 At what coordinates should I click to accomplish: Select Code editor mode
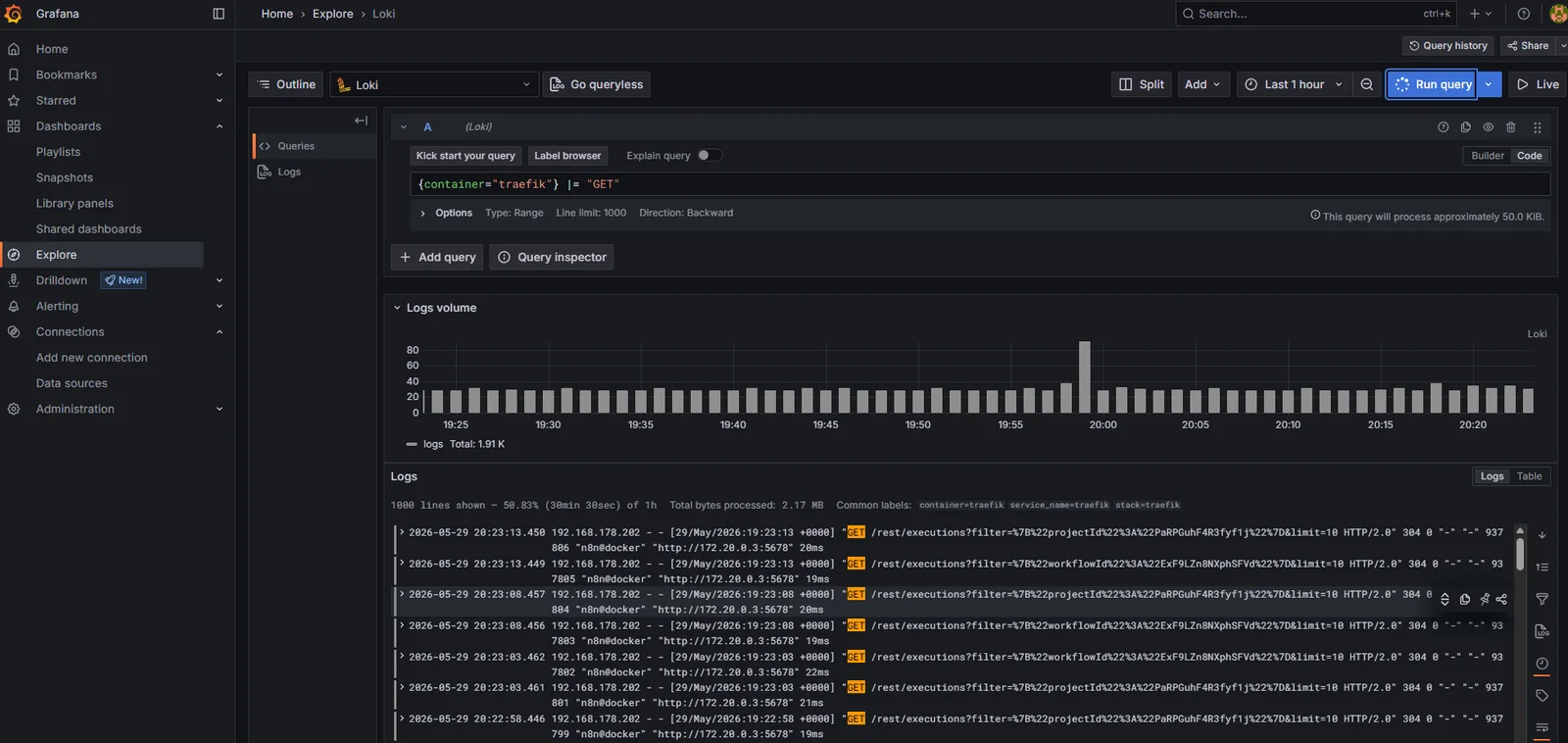click(x=1529, y=156)
